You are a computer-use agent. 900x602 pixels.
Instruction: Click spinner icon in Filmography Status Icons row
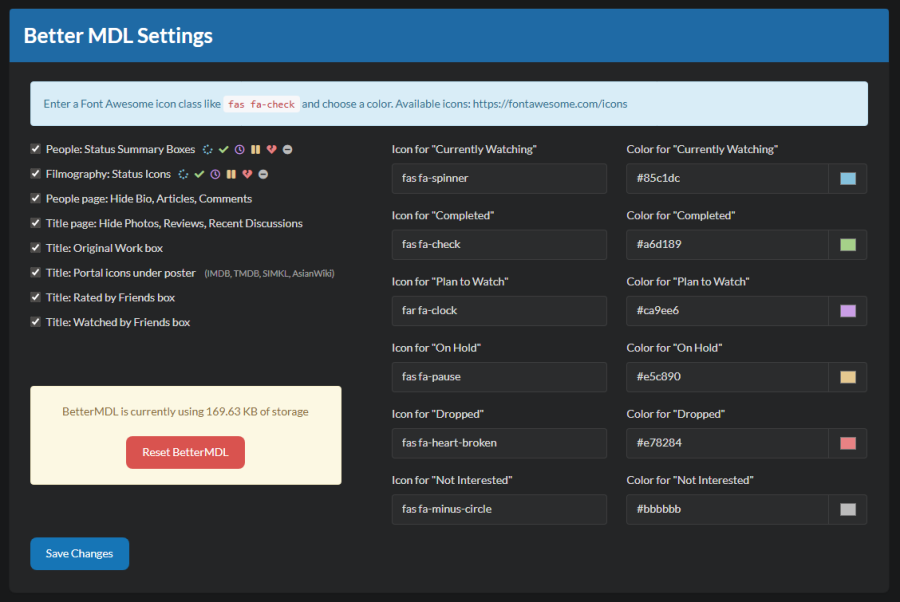[x=183, y=174]
